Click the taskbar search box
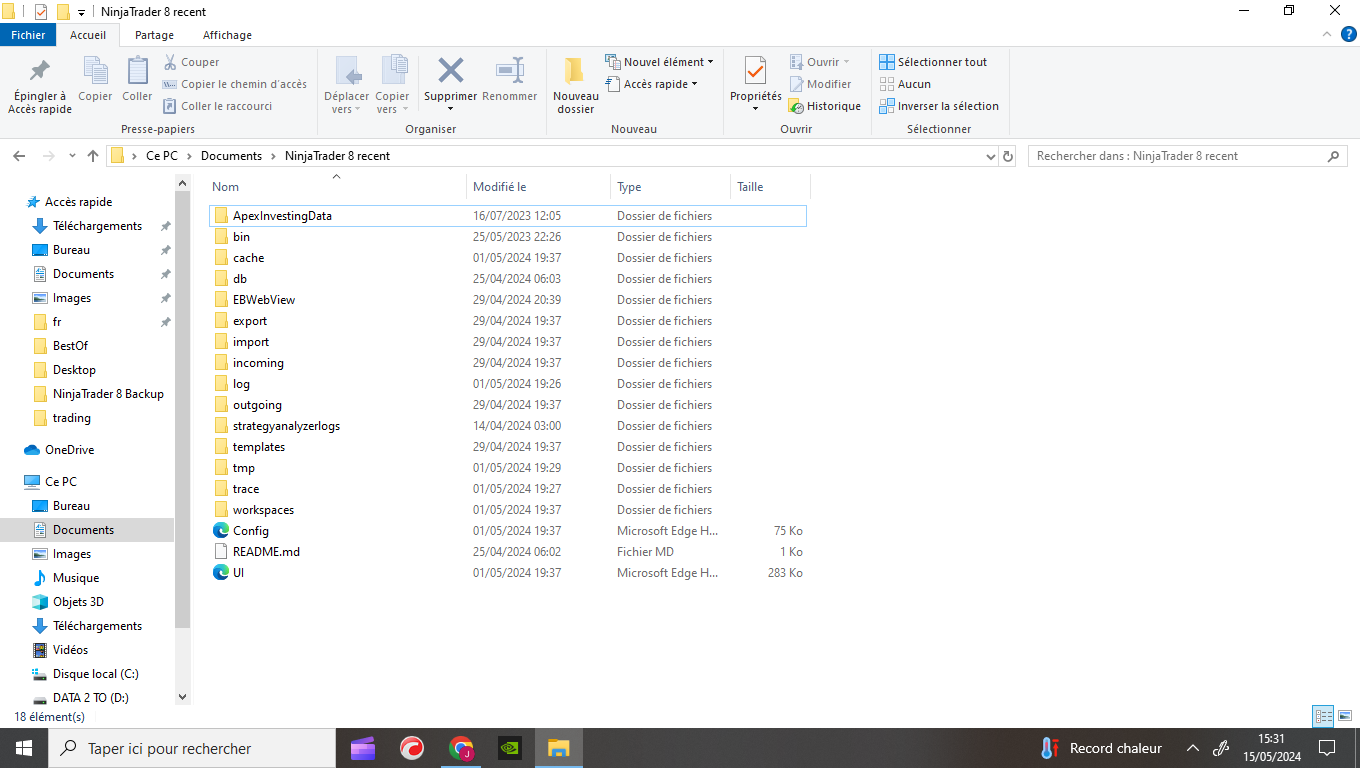The width and height of the screenshot is (1360, 768). 192,748
